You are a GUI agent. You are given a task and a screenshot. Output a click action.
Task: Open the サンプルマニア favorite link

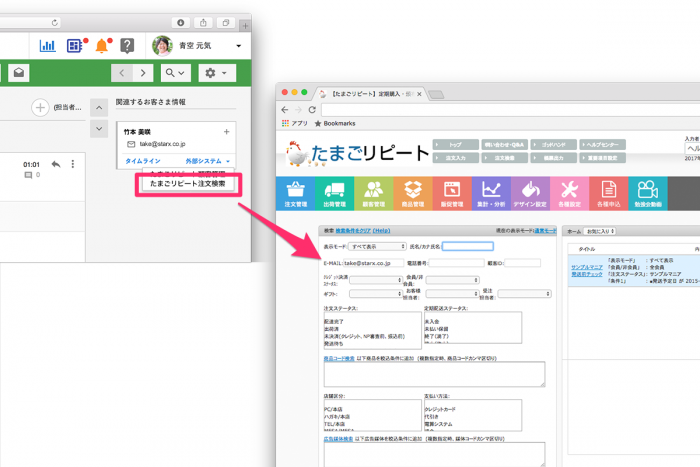point(587,267)
